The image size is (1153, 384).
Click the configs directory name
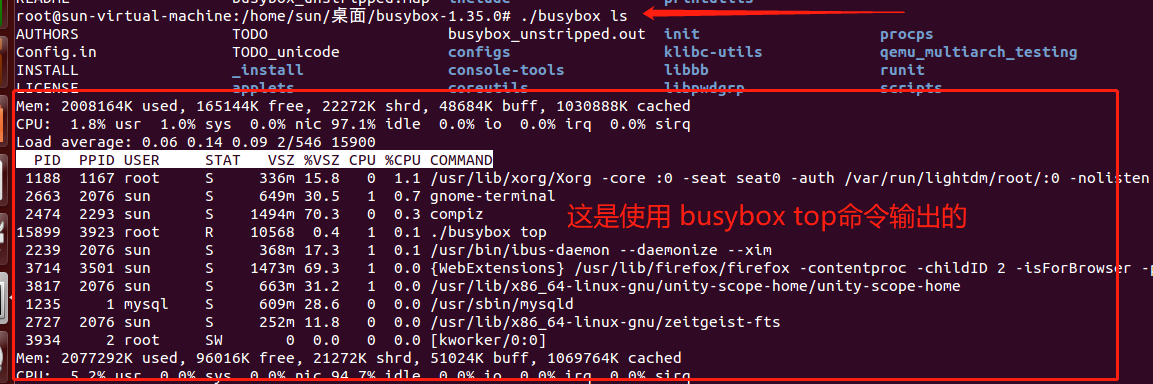tap(479, 52)
